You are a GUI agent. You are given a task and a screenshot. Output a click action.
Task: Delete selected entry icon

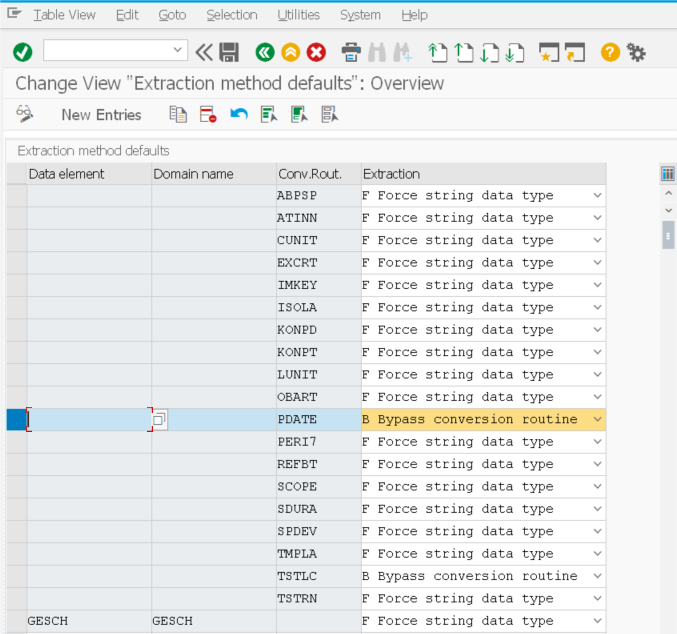(x=208, y=114)
